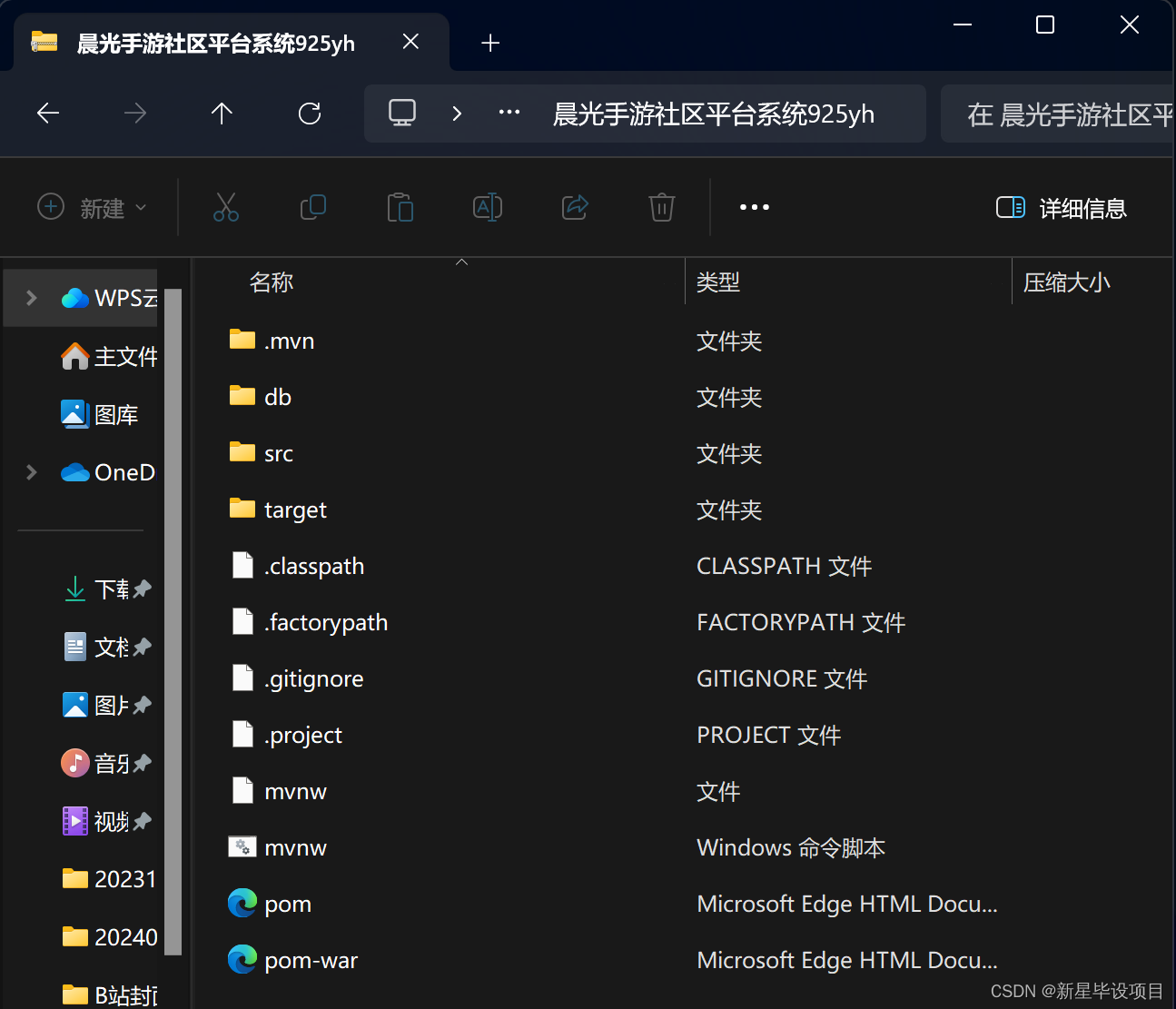
Task: Click the sidebar vertical scrollbar
Action: point(173,621)
